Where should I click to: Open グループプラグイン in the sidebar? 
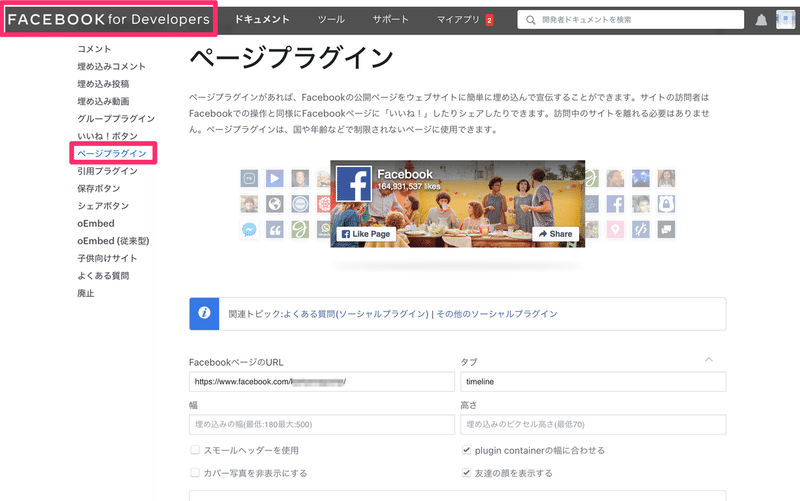pyautogui.click(x=116, y=118)
